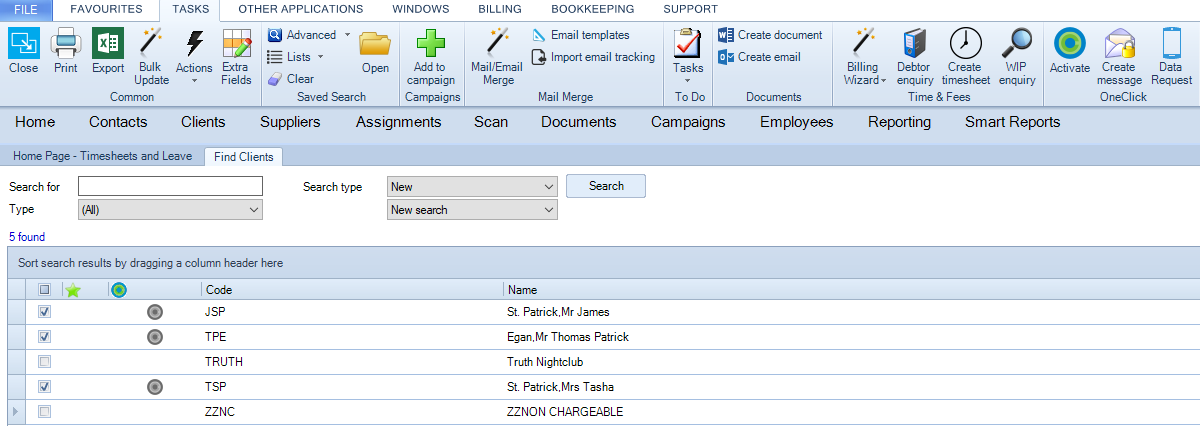1200x426 pixels.
Task: Open the Search type New dropdown
Action: [472, 187]
